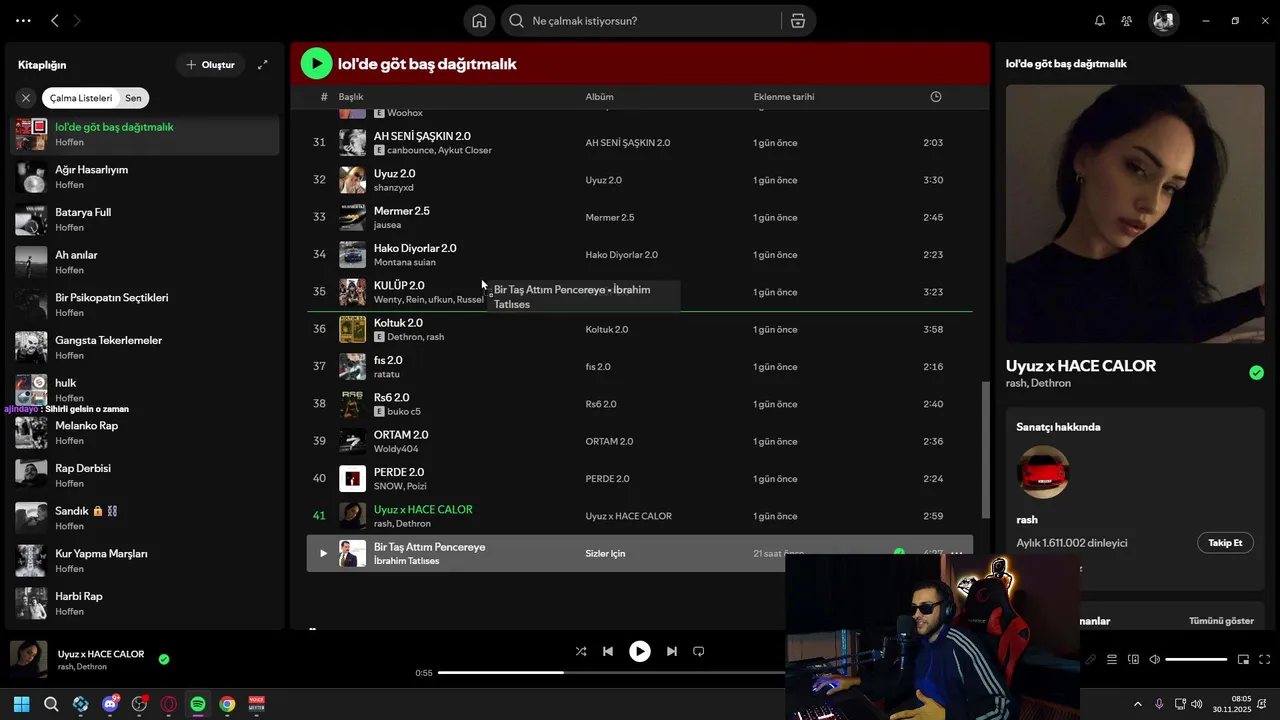Image resolution: width=1280 pixels, height=720 pixels.
Task: Open the Batarya Full playlist
Action: point(145,220)
